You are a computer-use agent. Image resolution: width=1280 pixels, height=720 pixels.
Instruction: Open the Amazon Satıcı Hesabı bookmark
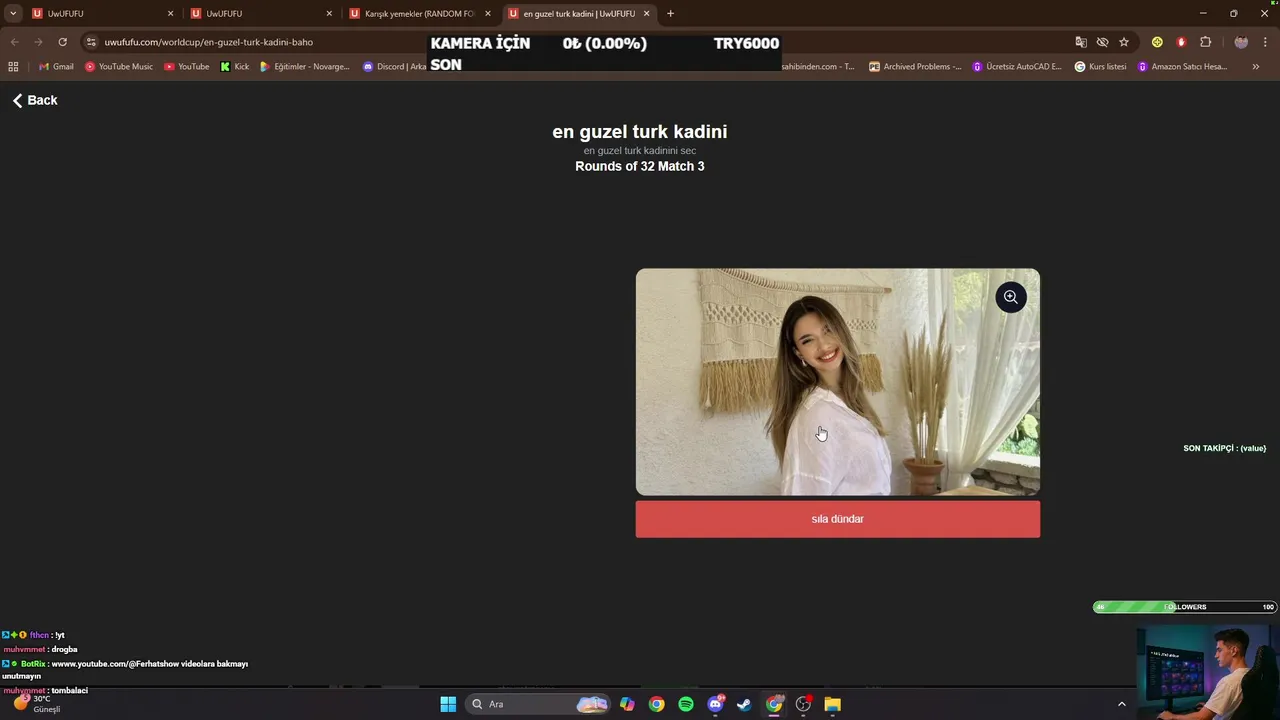pyautogui.click(x=1182, y=67)
